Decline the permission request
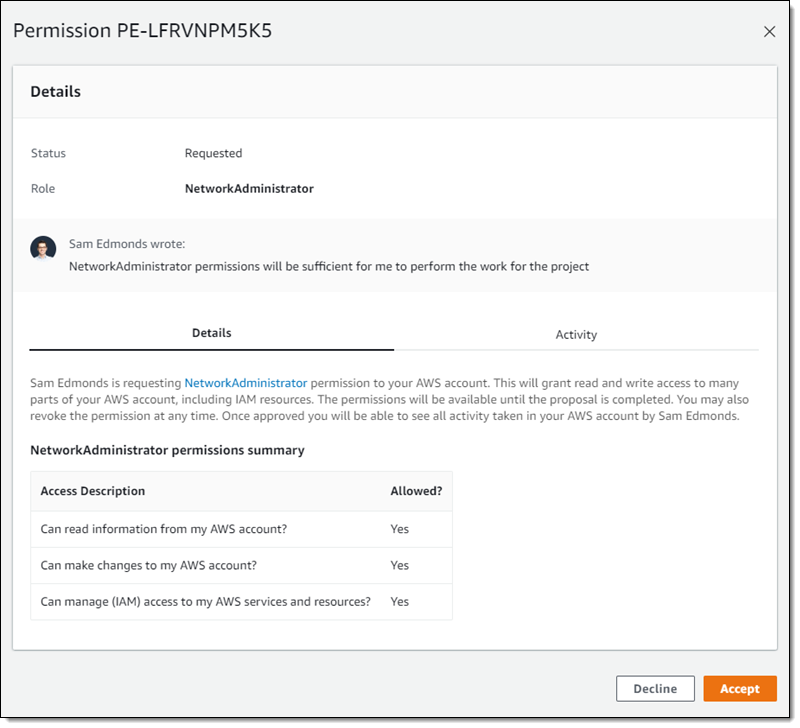The image size is (800, 728). coord(655,689)
